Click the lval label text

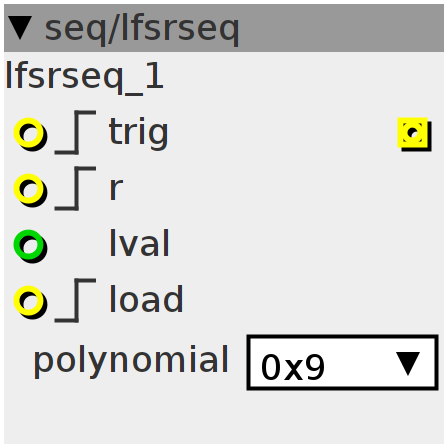coord(139,243)
